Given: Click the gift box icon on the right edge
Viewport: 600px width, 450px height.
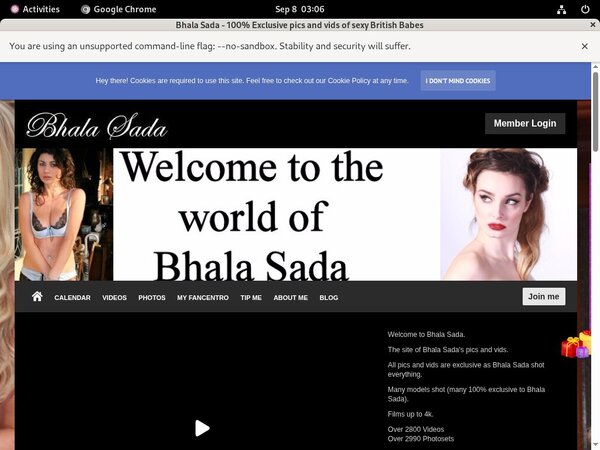Looking at the screenshot, I should [575, 345].
